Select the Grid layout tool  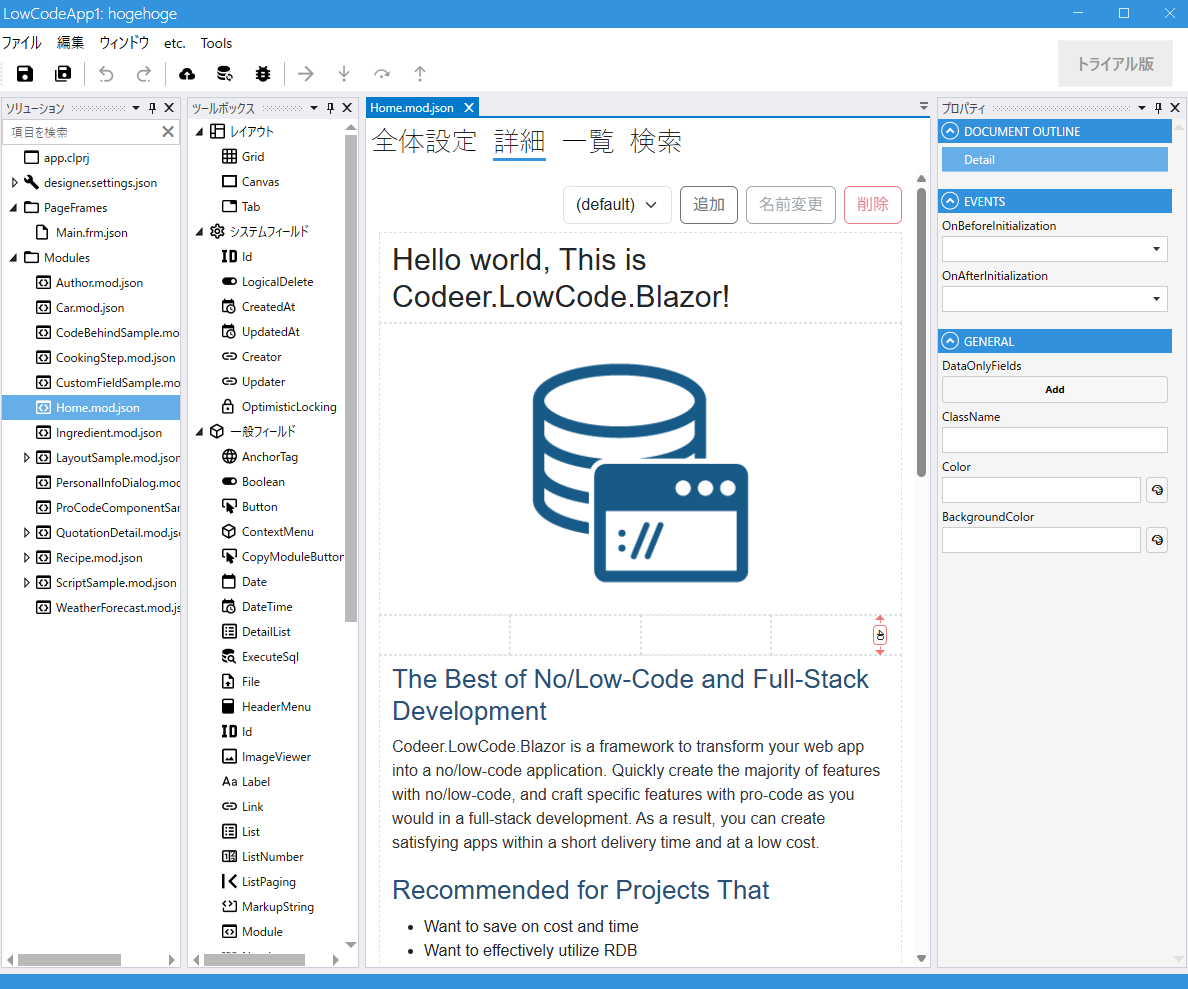point(243,156)
